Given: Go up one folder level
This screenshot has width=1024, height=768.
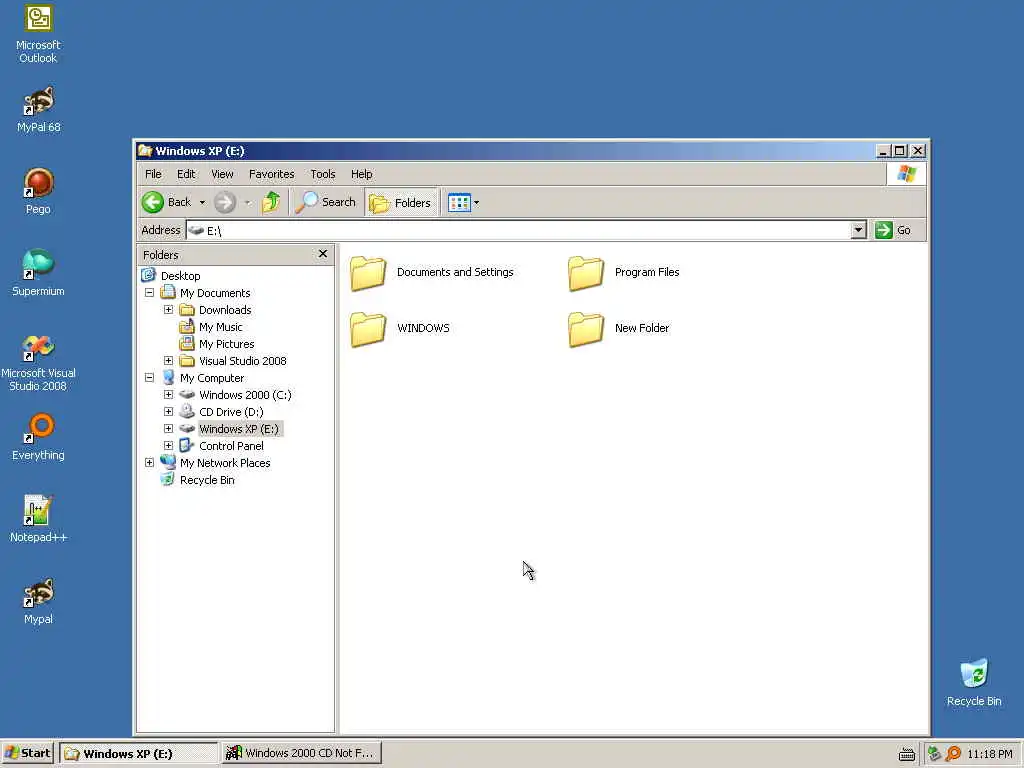Looking at the screenshot, I should (x=271, y=202).
